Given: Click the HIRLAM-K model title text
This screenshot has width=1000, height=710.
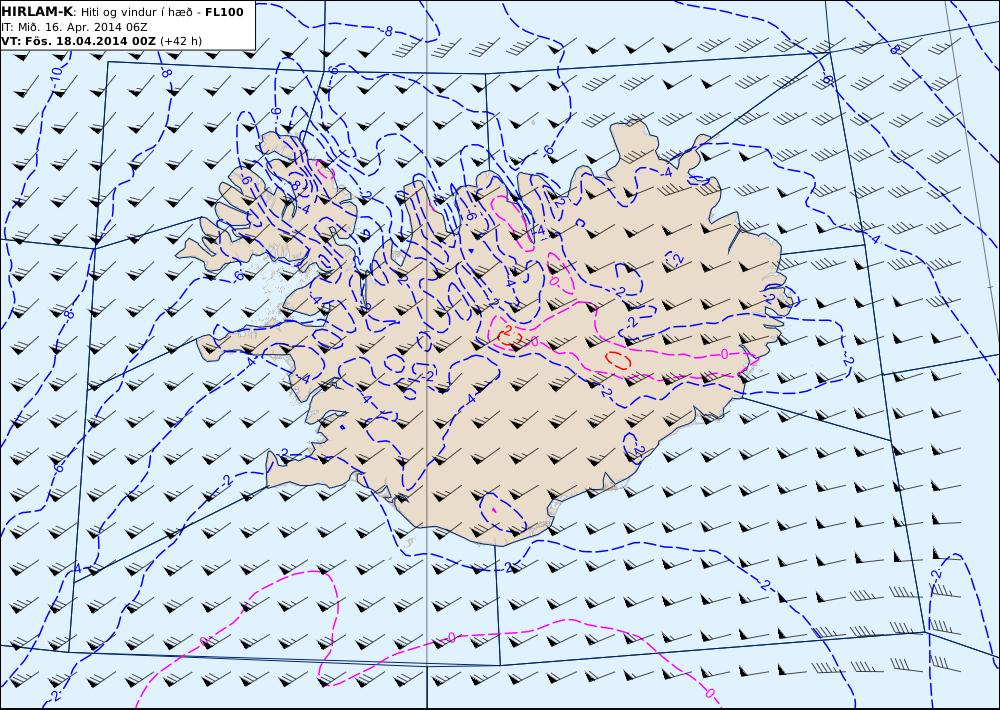Looking at the screenshot, I should (x=37, y=11).
